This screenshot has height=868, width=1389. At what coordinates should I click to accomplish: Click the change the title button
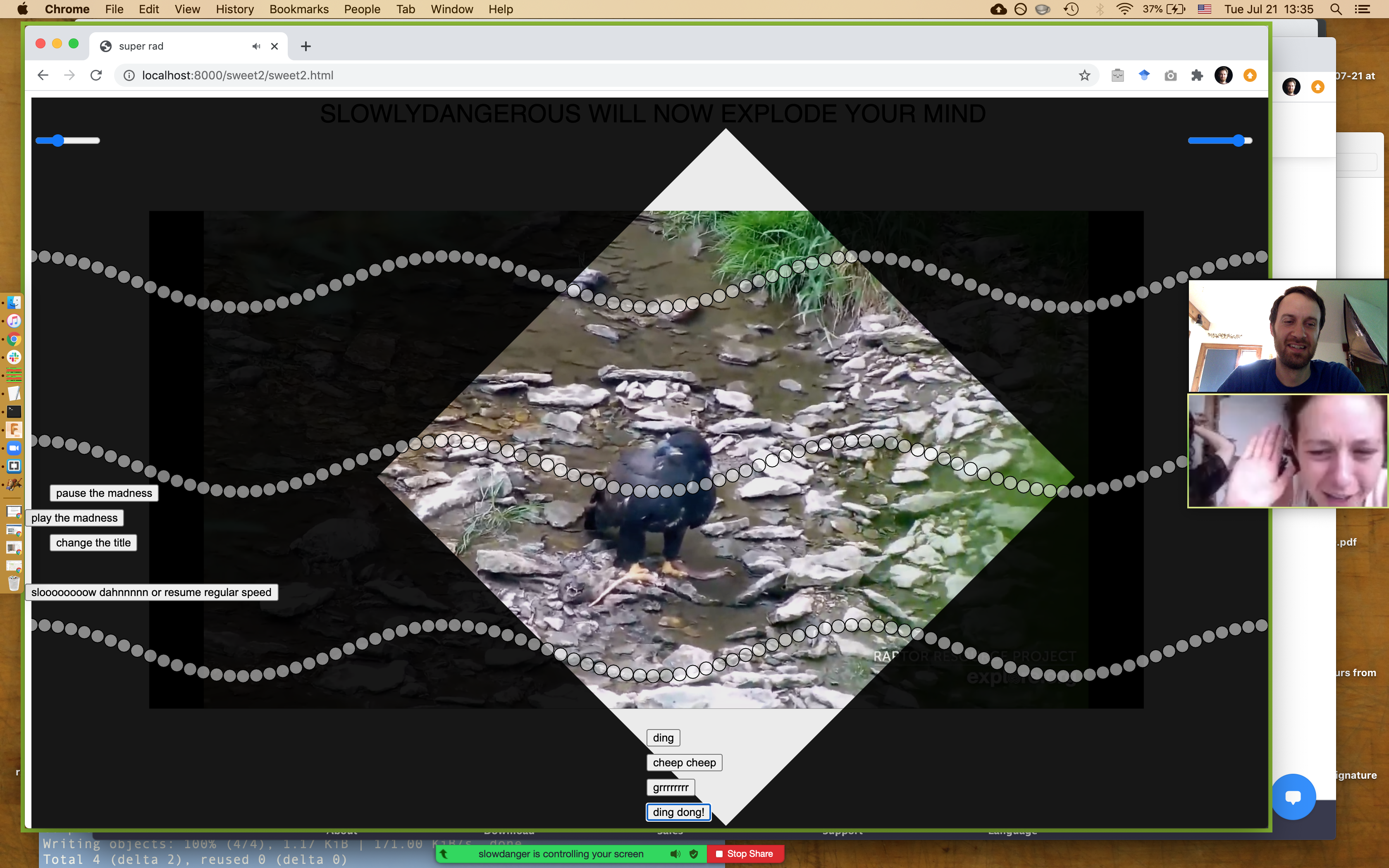(93, 542)
